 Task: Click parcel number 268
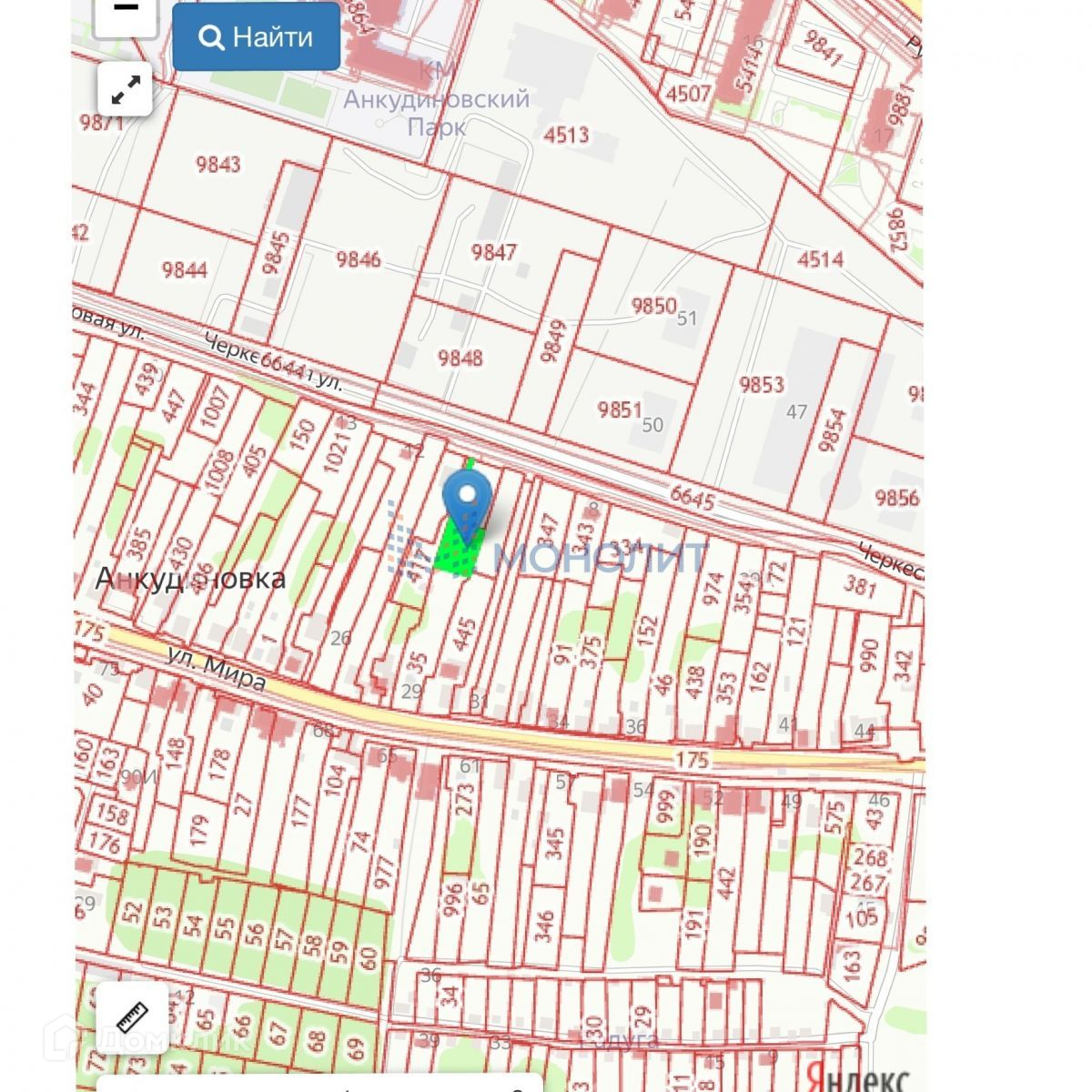870,858
